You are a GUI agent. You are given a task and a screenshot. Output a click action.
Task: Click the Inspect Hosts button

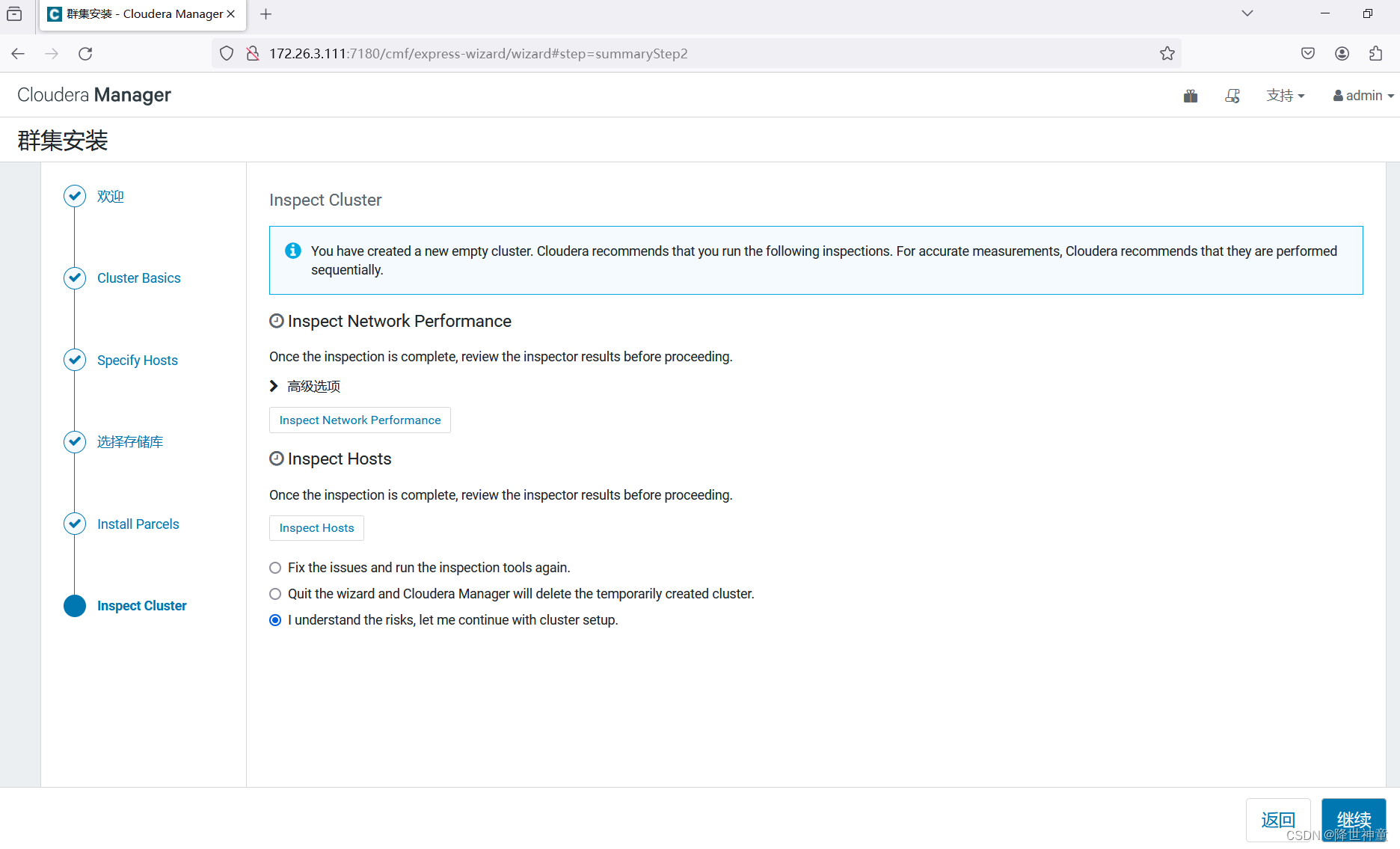[x=316, y=527]
